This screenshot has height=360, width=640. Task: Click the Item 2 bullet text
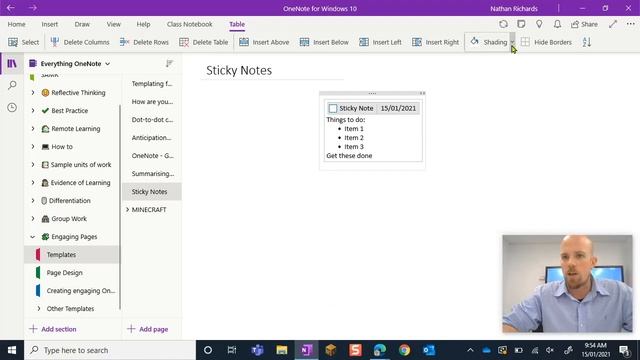pos(353,138)
